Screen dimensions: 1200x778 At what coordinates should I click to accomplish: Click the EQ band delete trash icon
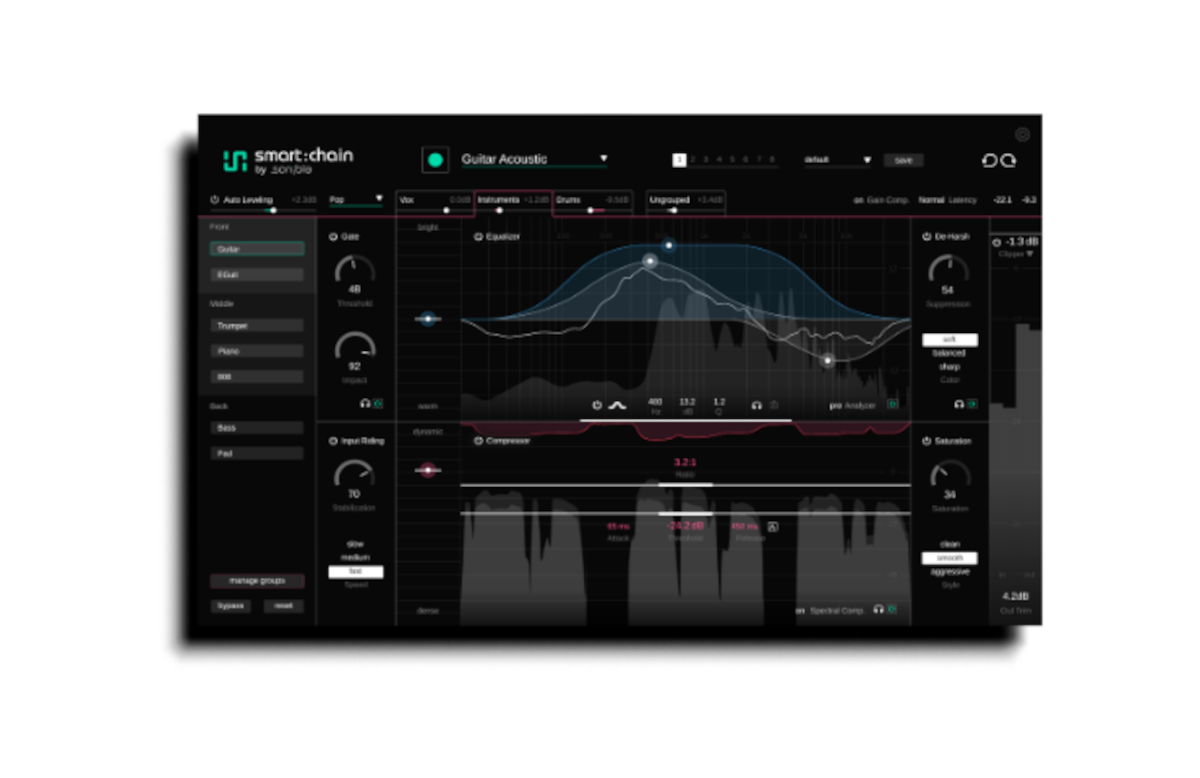pos(774,405)
